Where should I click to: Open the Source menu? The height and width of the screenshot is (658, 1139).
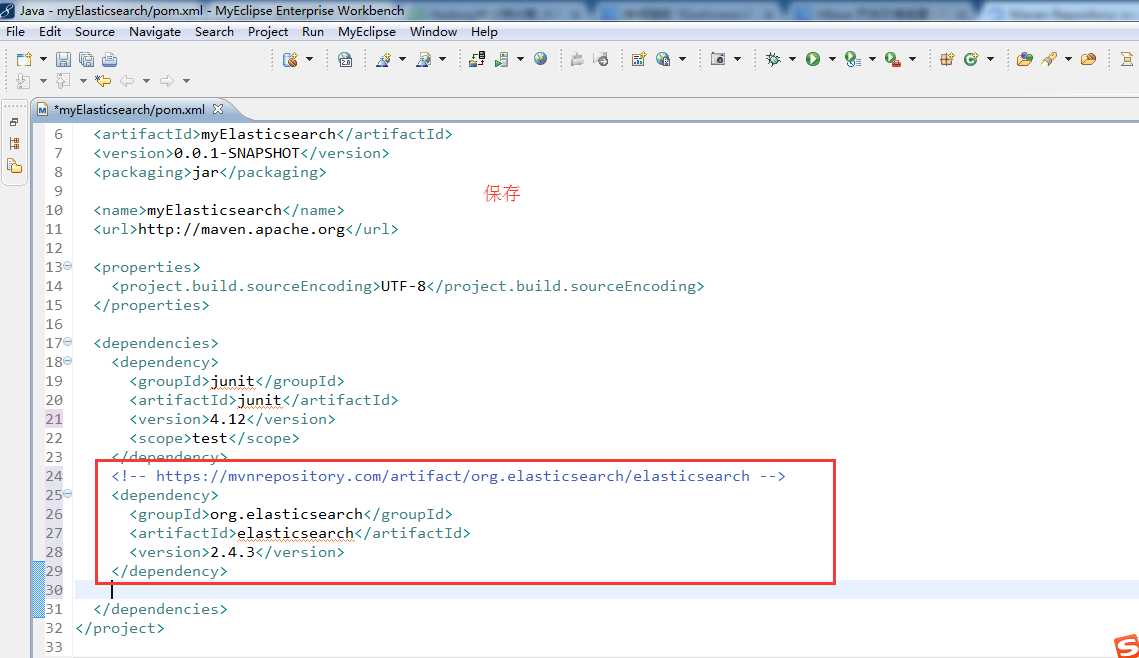[95, 32]
